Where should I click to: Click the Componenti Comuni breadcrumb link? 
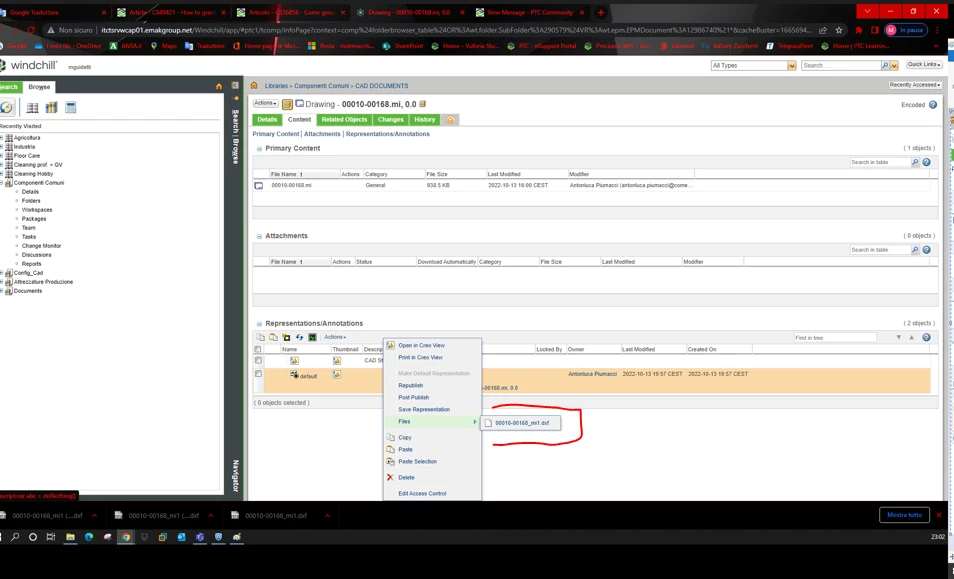322,86
